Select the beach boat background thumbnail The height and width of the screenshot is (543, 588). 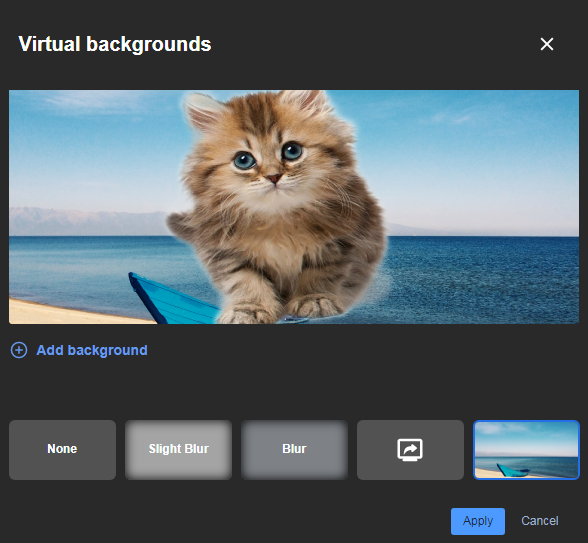(526, 450)
